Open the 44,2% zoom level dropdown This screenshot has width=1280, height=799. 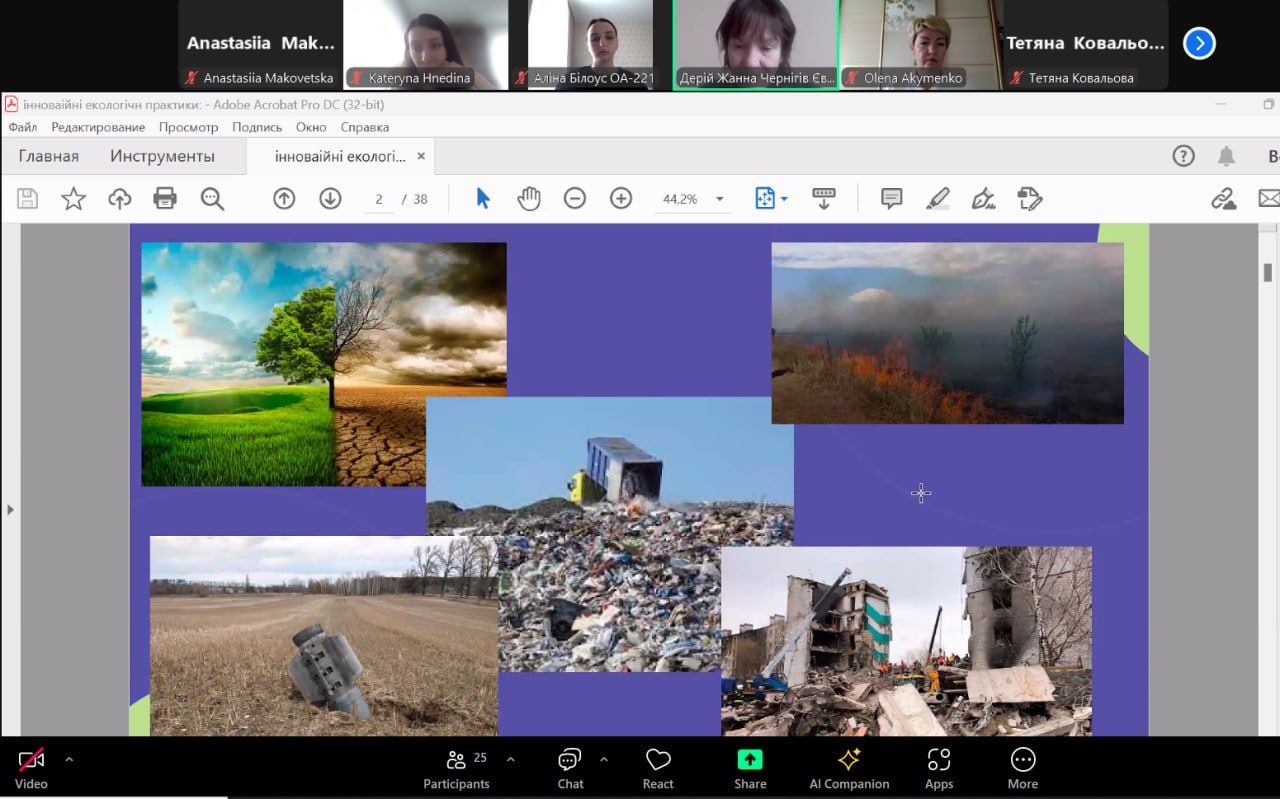[x=719, y=199]
